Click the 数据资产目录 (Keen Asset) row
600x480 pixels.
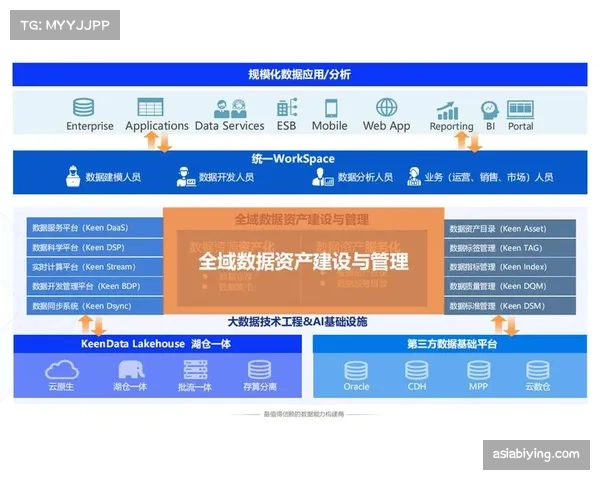click(510, 229)
